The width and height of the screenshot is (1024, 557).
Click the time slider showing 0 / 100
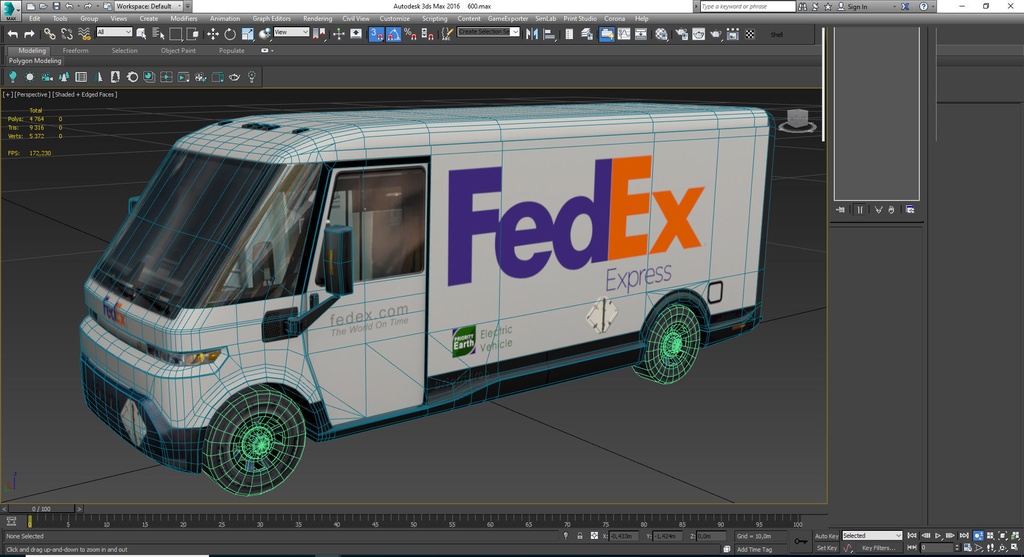click(40, 509)
